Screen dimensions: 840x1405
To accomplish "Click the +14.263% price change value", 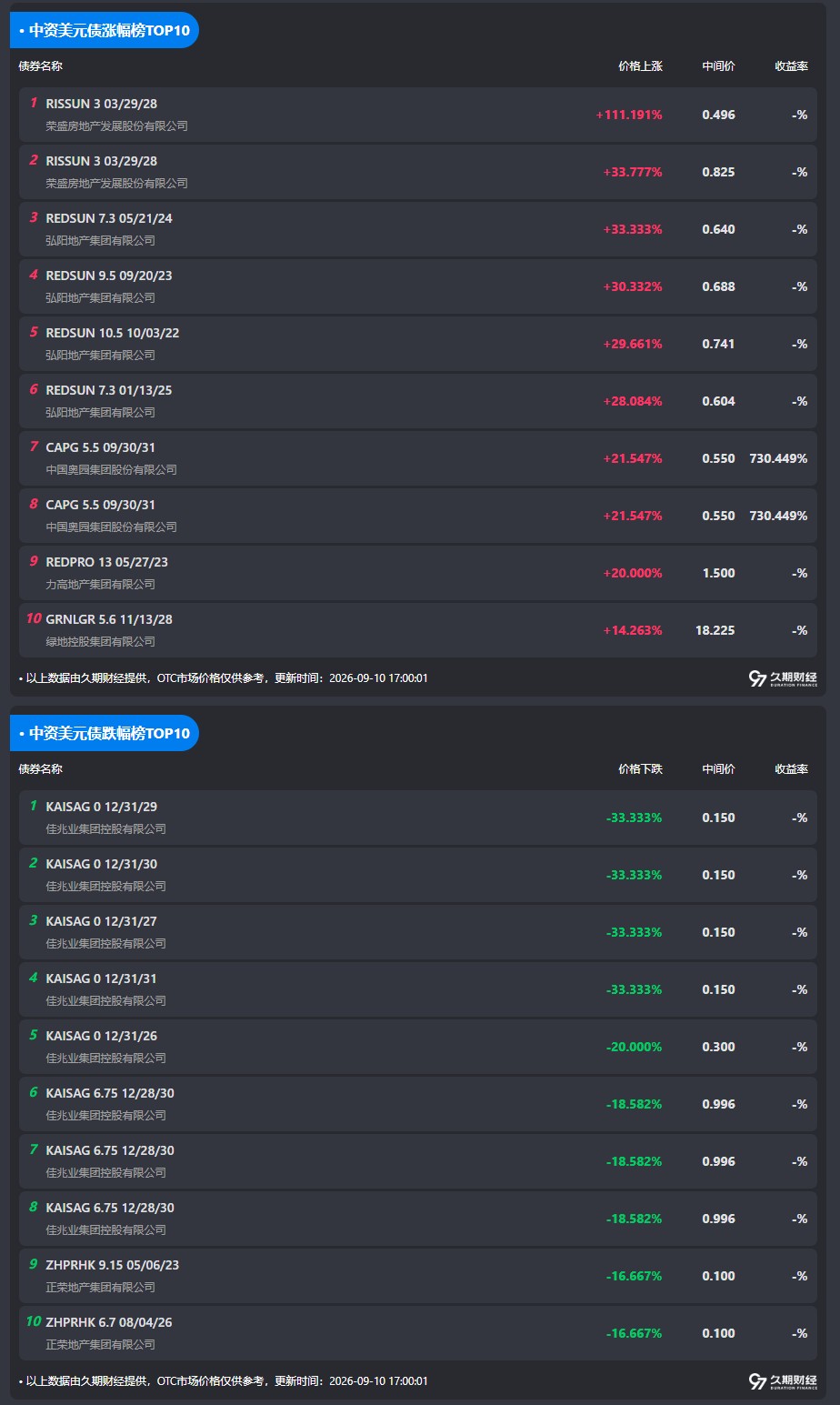I will click(x=633, y=630).
